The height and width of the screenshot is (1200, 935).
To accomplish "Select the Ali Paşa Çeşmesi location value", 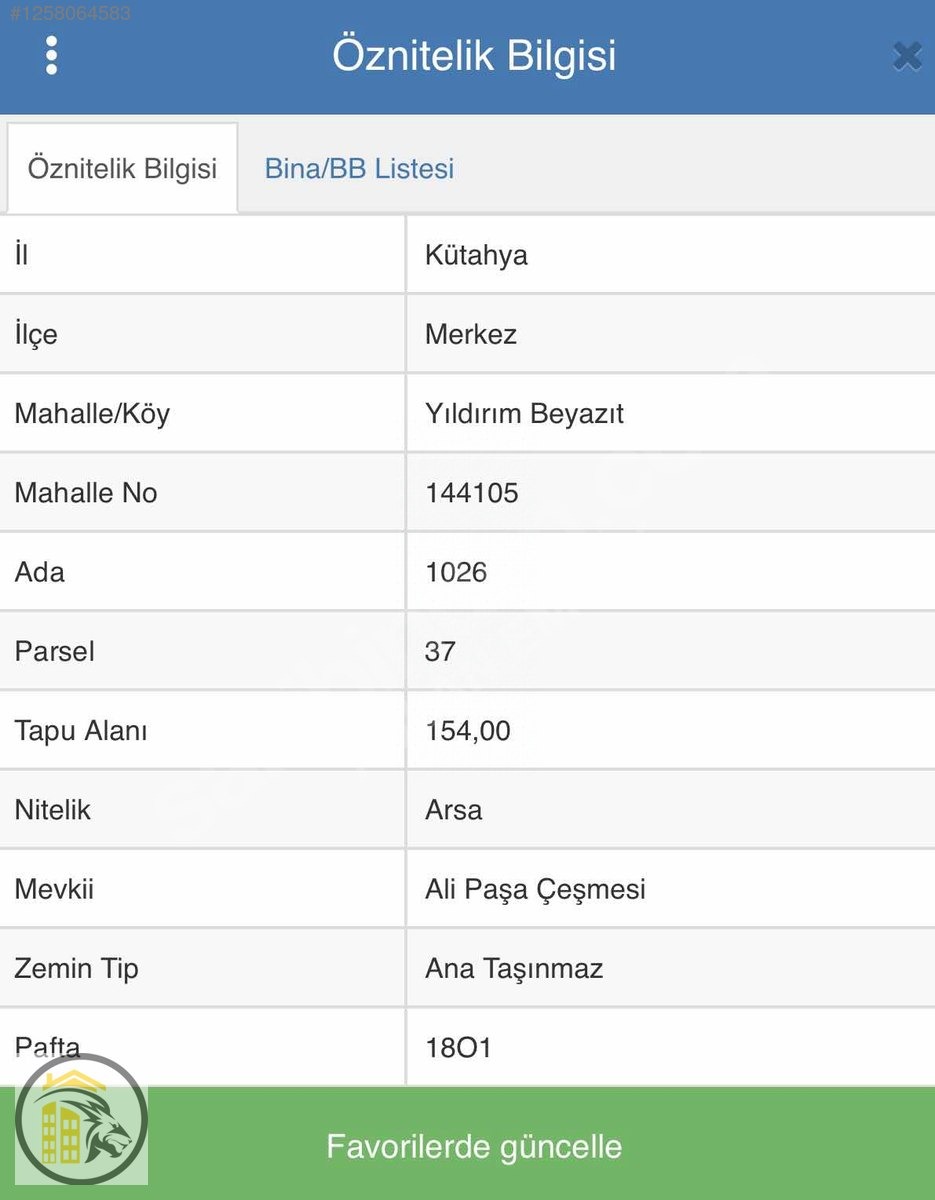I will pos(535,889).
